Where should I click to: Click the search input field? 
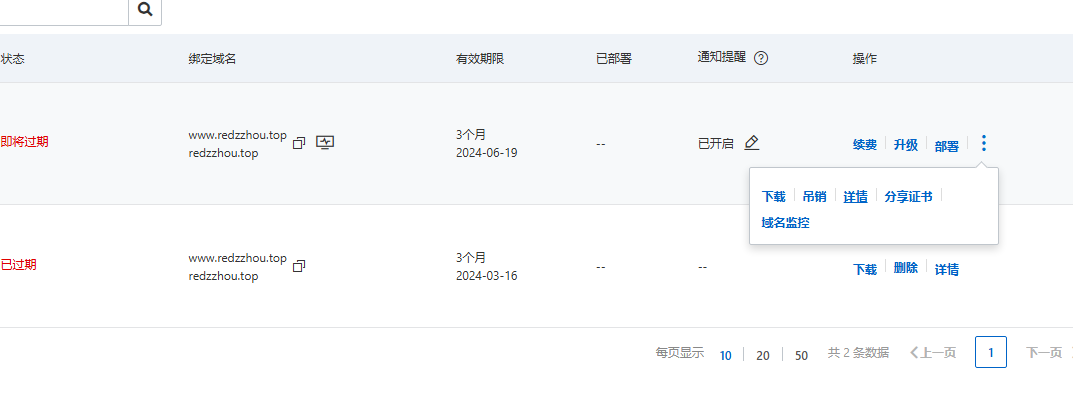pos(64,10)
